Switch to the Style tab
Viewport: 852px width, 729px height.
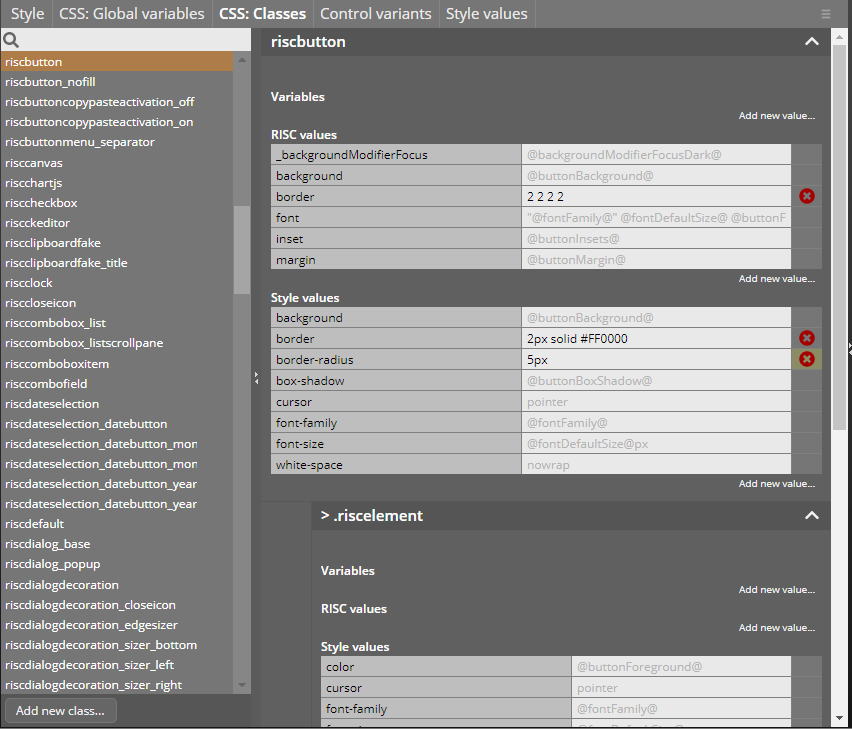(x=27, y=14)
